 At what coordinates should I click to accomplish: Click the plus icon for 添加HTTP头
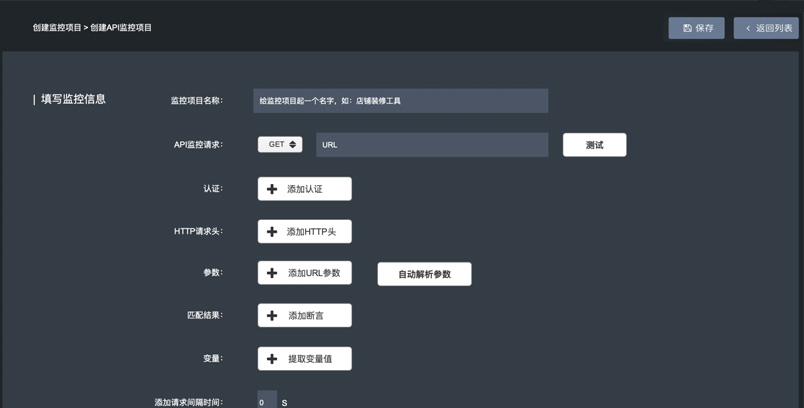(272, 232)
